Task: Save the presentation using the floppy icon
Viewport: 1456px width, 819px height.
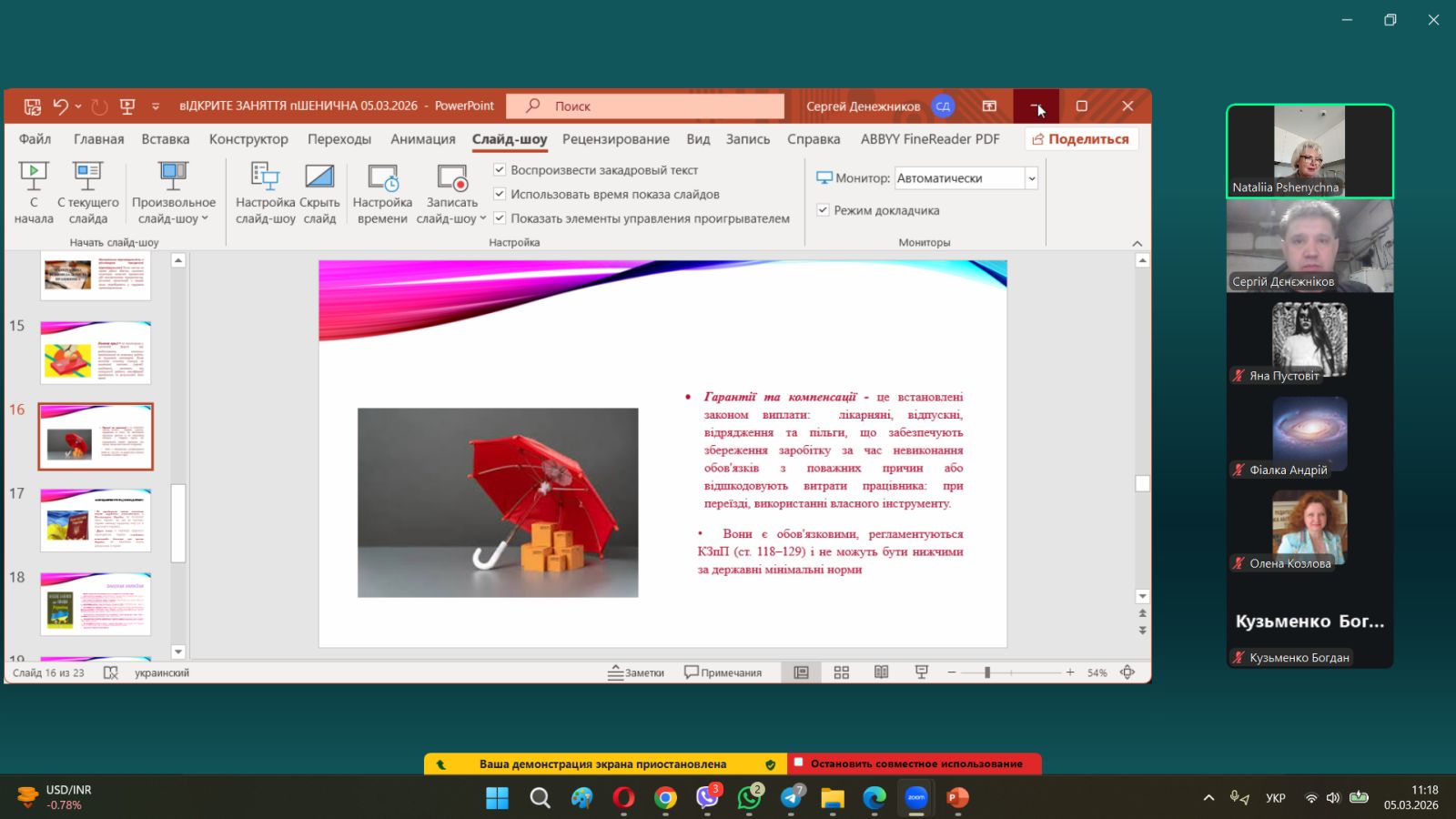Action: pos(33,106)
